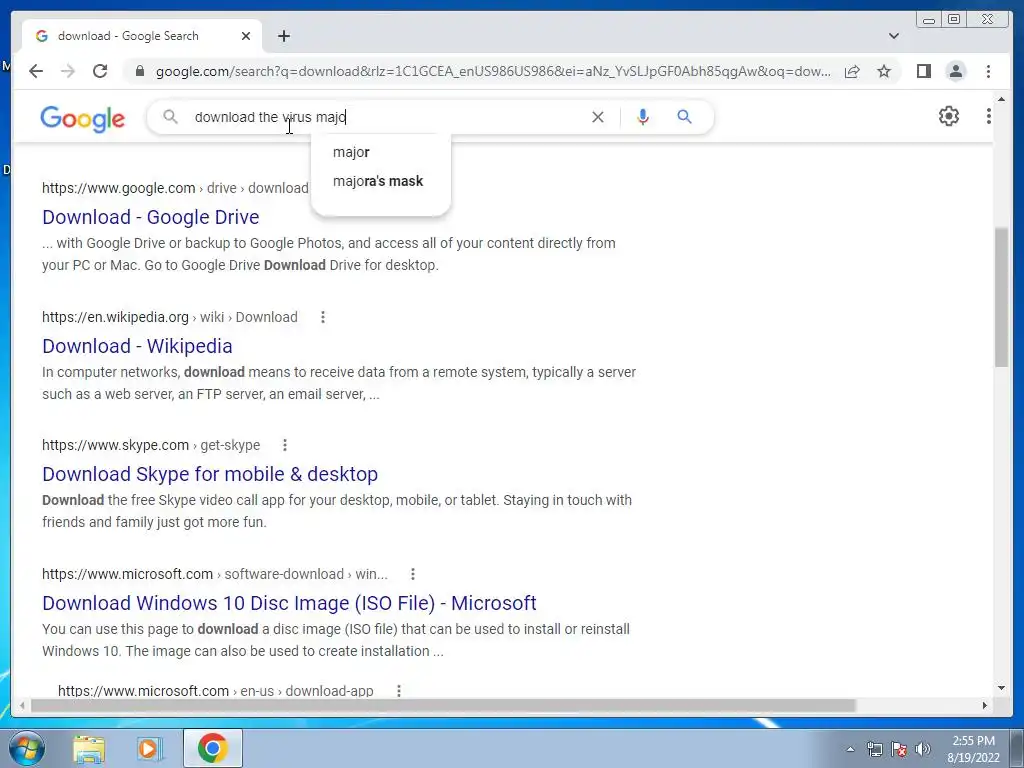Open Chrome side panel icon
Screen dimensions: 1024x768
click(923, 71)
